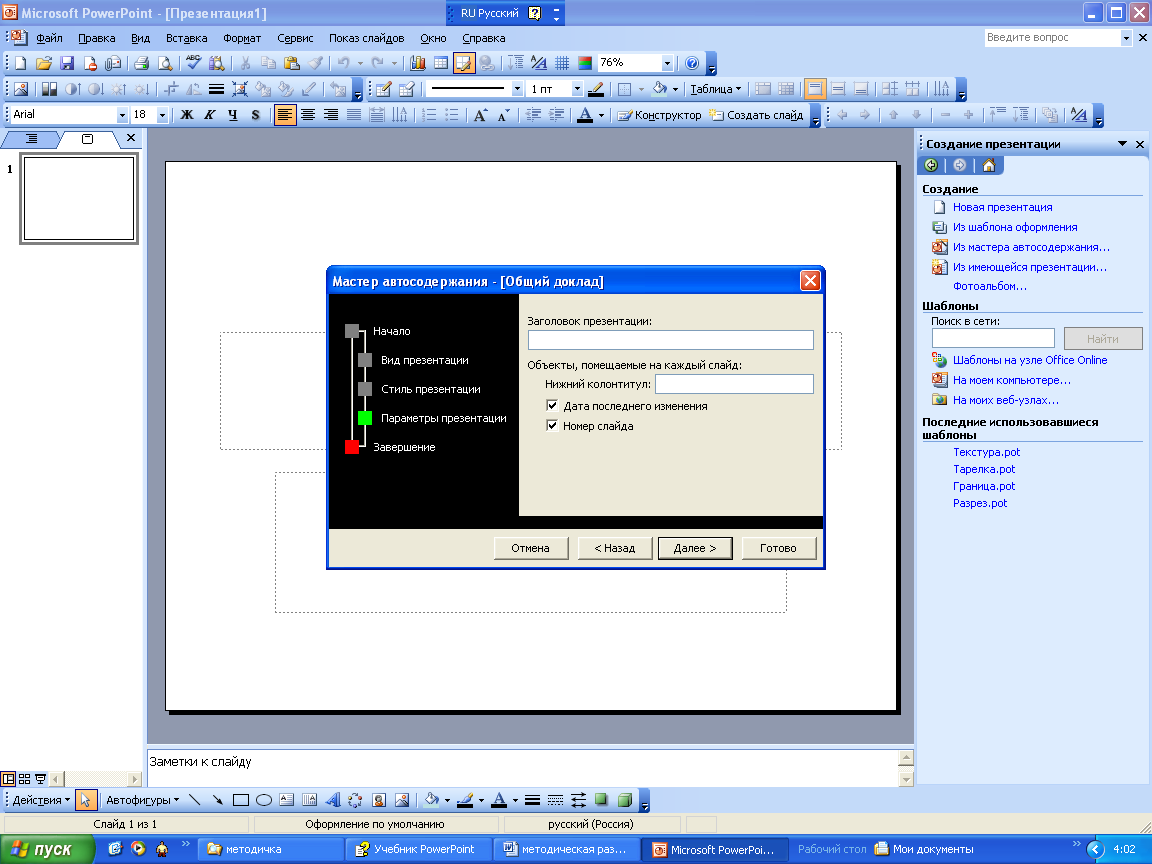Open font size 18 dropdown
The height and width of the screenshot is (864, 1152).
162,115
